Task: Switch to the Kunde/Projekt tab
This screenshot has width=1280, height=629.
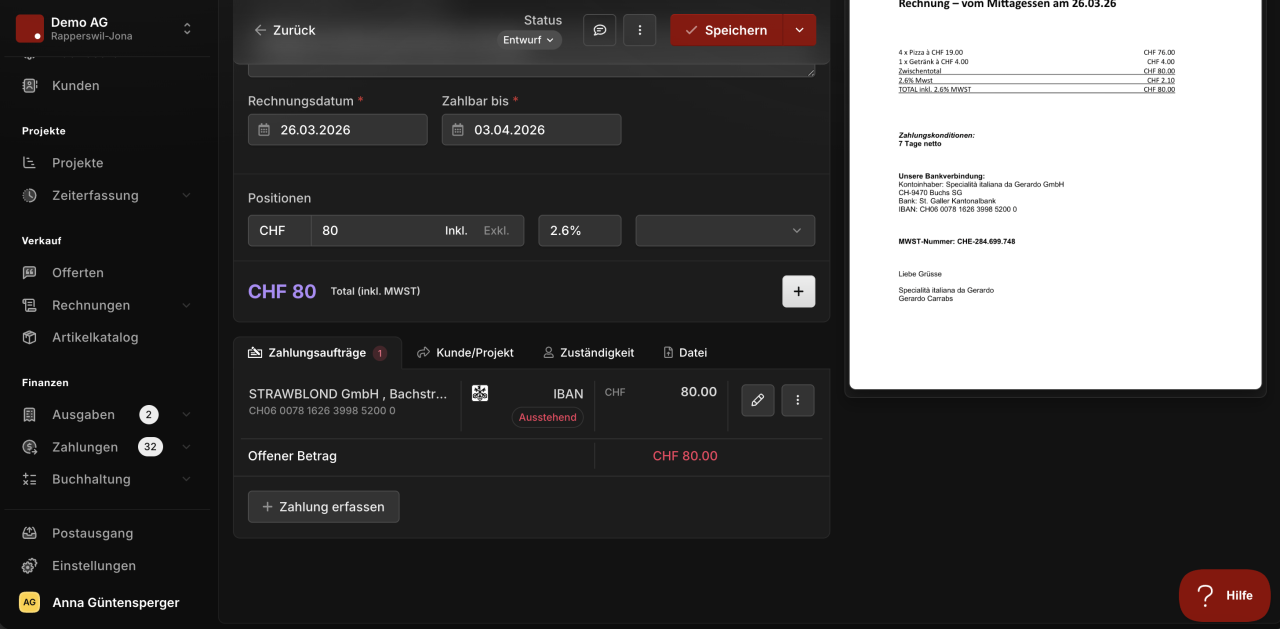Action: (465, 353)
